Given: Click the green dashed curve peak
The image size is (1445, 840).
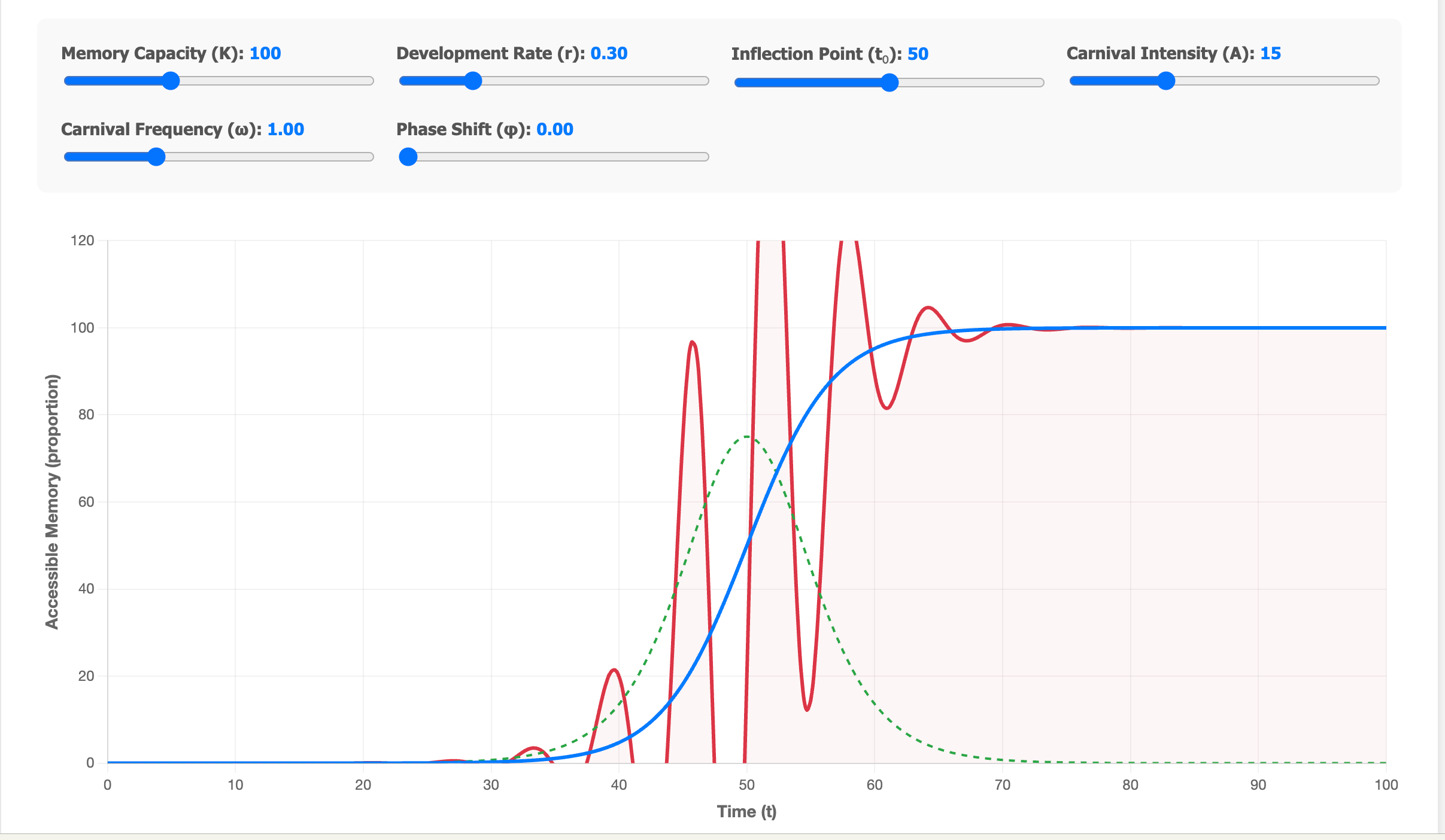Looking at the screenshot, I should tap(747, 437).
